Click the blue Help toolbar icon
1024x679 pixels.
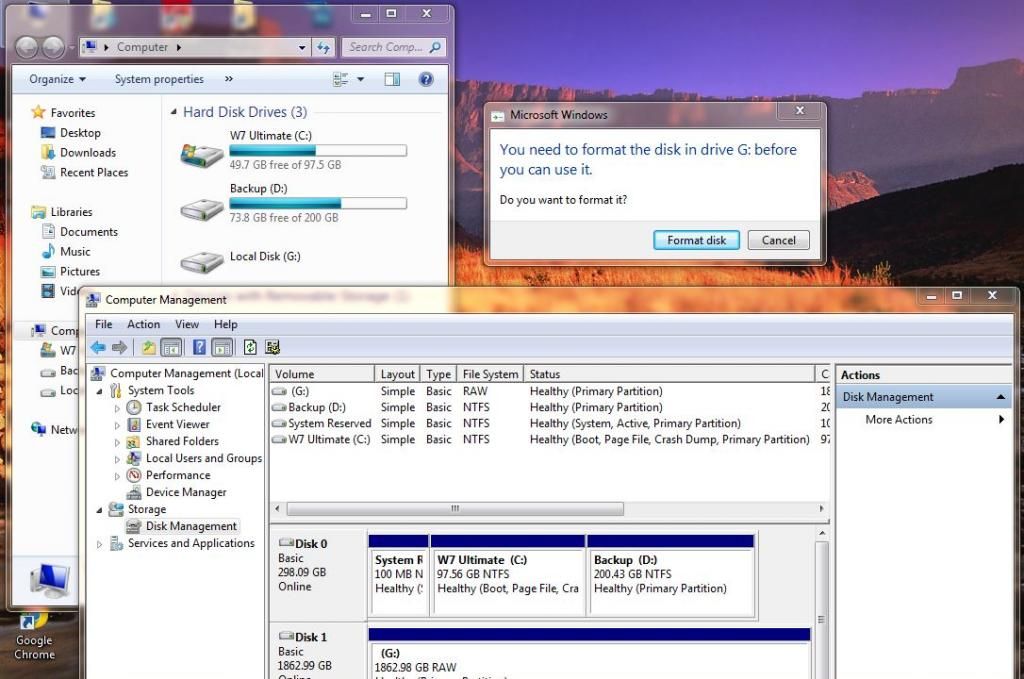[x=199, y=347]
